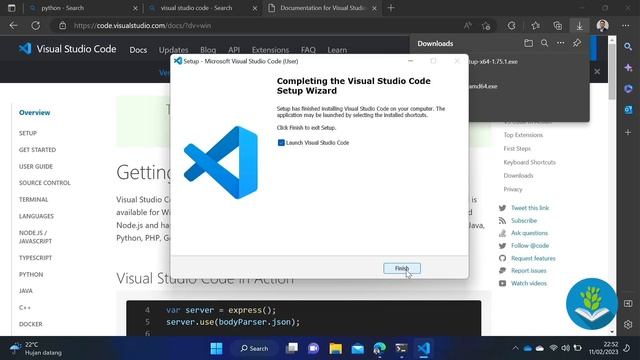Pin the Downloads panel

[x=577, y=43]
